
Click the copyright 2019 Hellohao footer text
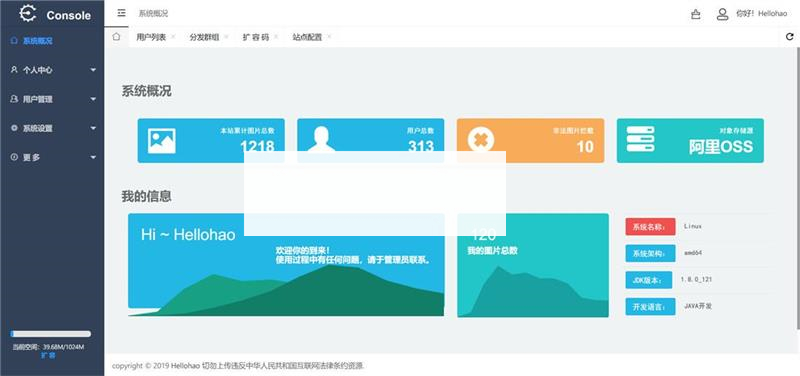[237, 366]
